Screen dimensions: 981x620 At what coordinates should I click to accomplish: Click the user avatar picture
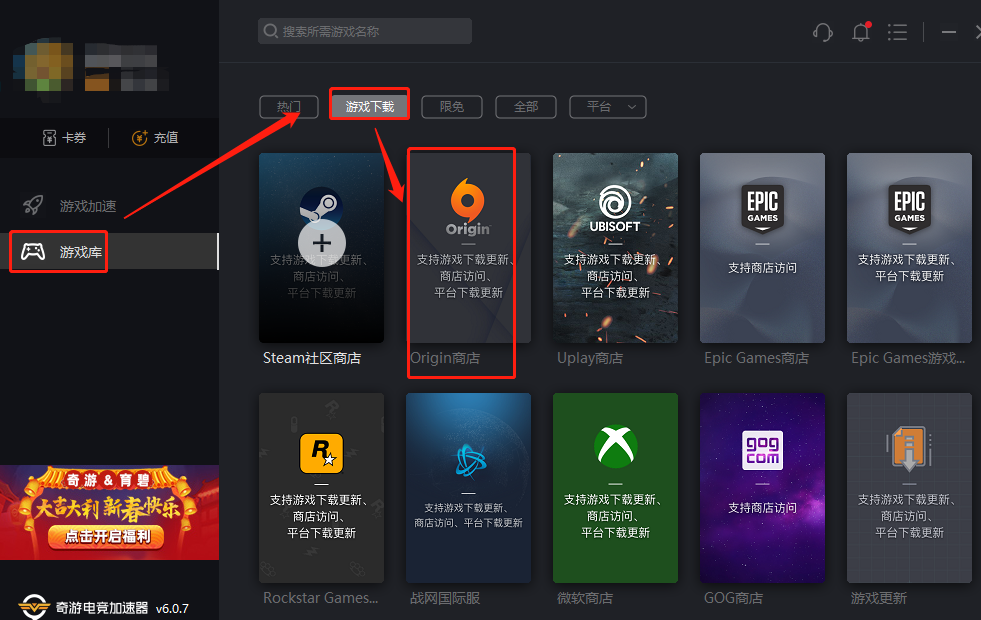tap(43, 64)
